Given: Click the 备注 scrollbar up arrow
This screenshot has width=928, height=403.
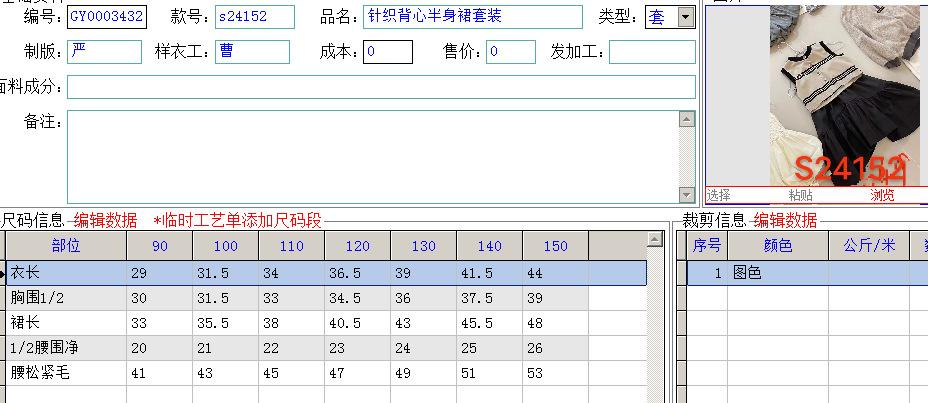Looking at the screenshot, I should point(687,119).
